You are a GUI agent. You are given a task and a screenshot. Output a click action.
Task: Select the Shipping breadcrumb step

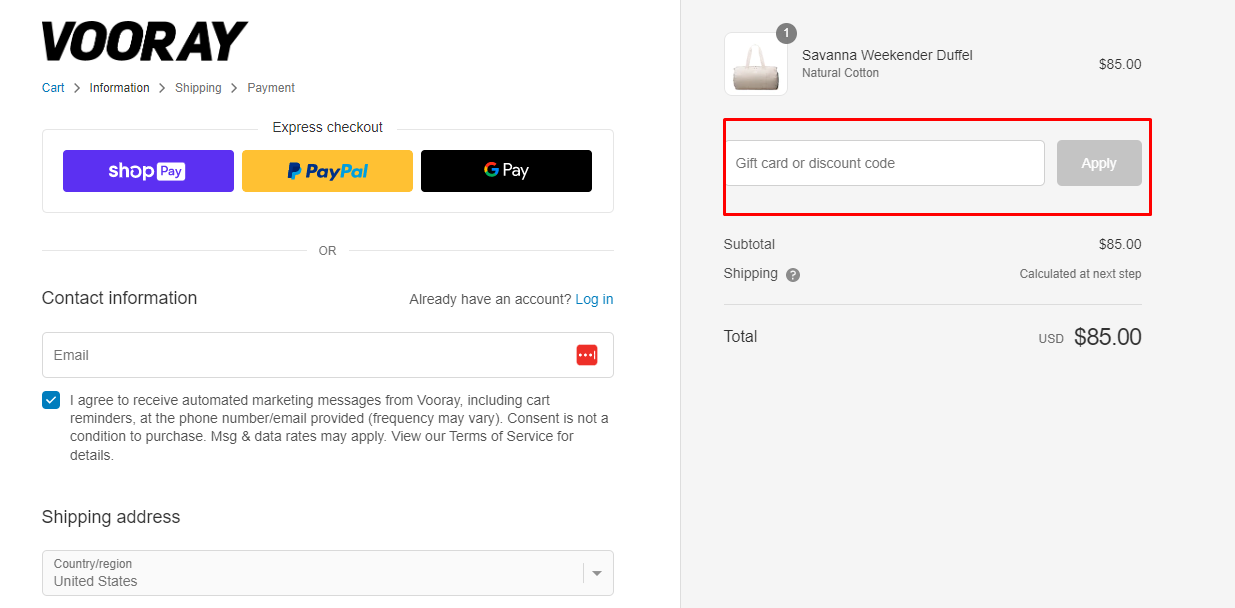click(198, 88)
